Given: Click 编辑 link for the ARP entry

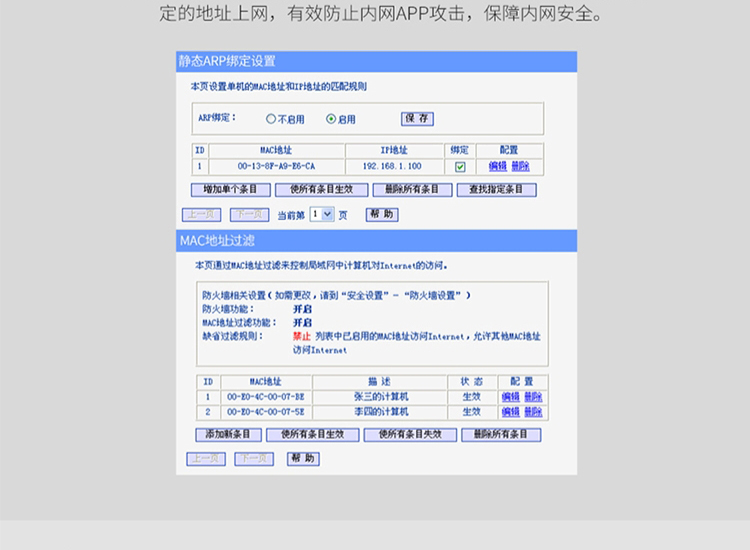Looking at the screenshot, I should tap(498, 166).
